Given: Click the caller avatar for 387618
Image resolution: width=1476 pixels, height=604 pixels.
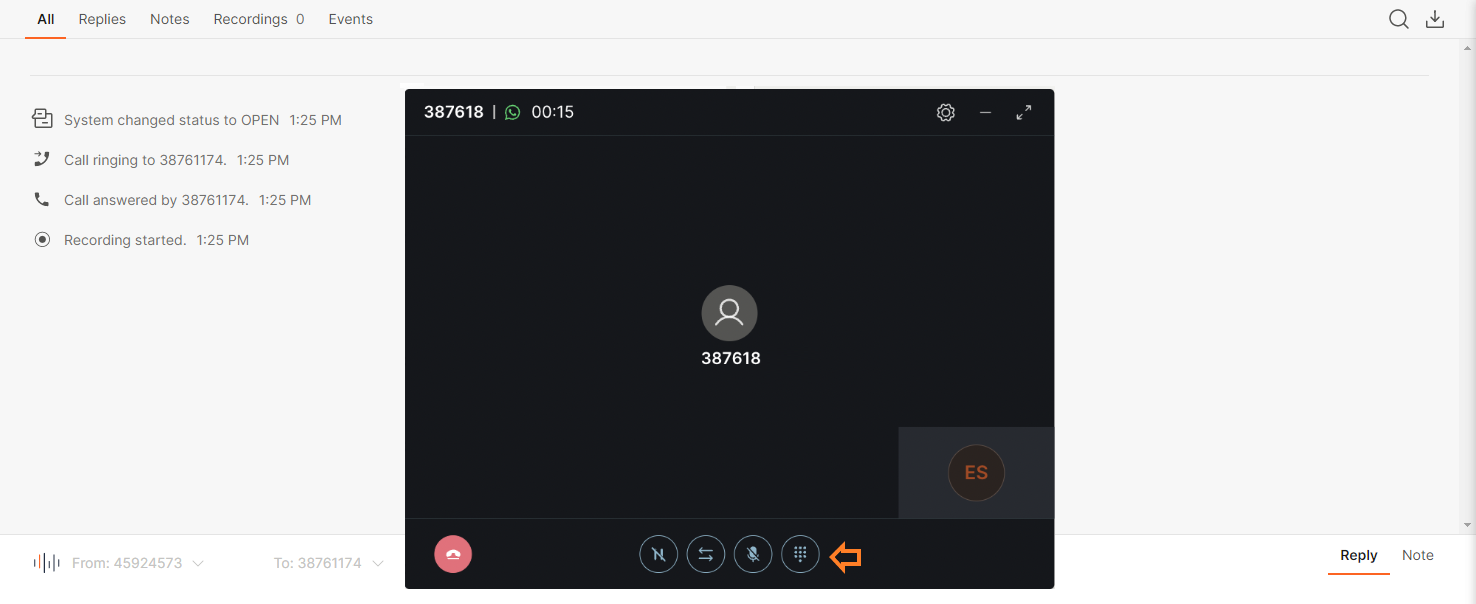Looking at the screenshot, I should [729, 313].
